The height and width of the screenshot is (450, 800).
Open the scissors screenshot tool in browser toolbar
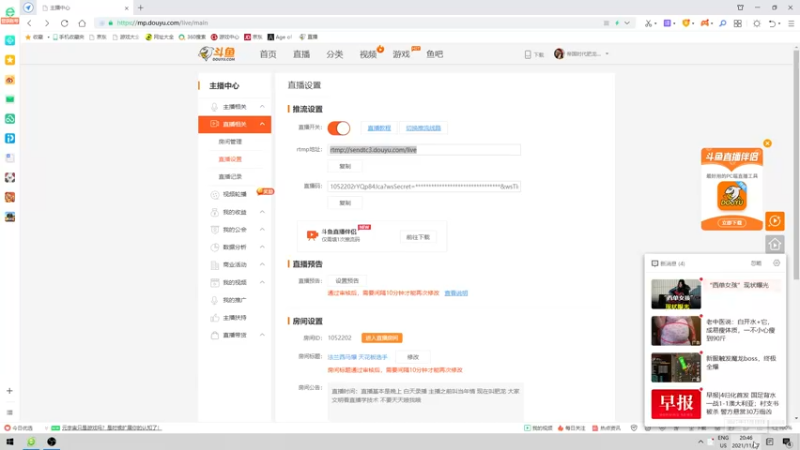point(648,23)
